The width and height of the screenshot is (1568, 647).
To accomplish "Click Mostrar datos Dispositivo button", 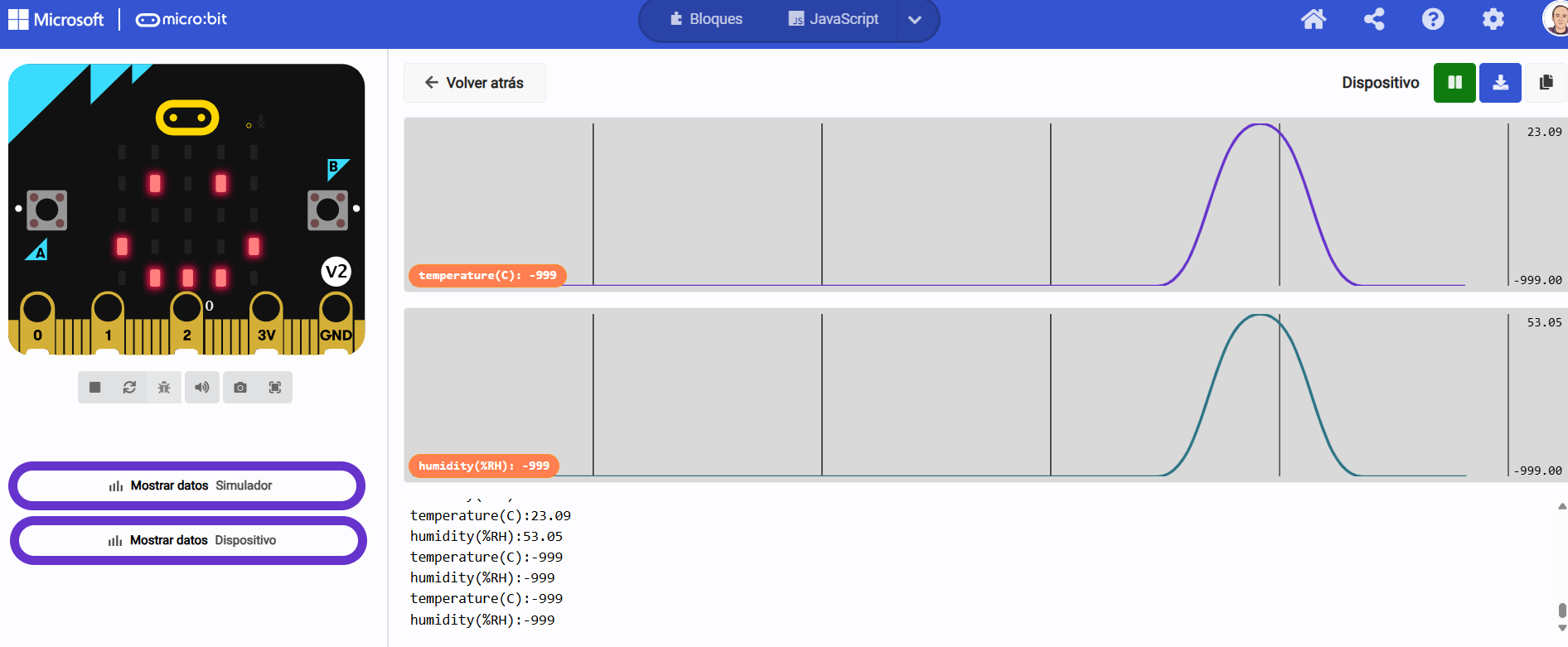I will [188, 540].
